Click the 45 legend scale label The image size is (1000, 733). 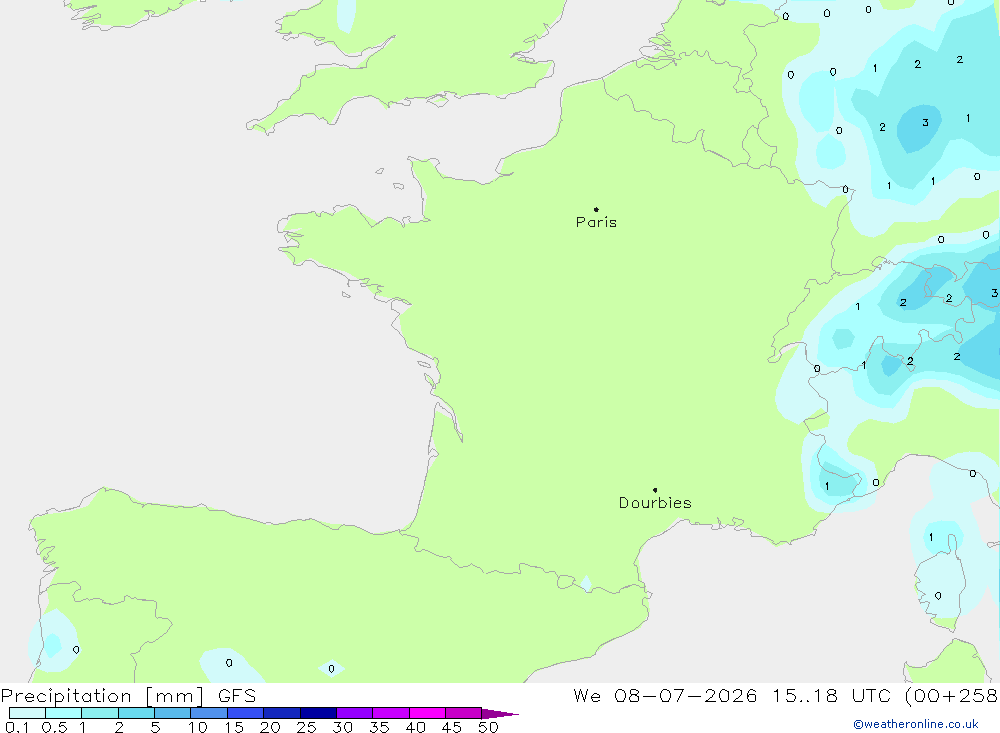click(x=452, y=727)
